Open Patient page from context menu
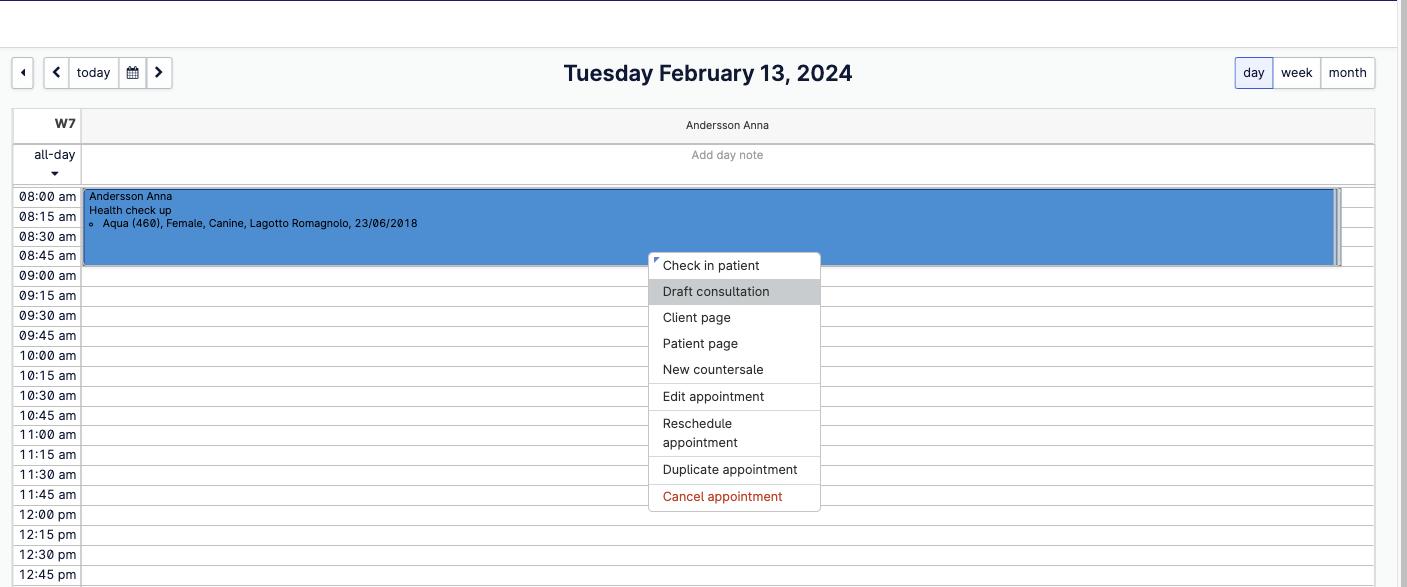This screenshot has width=1407, height=587. (x=700, y=344)
